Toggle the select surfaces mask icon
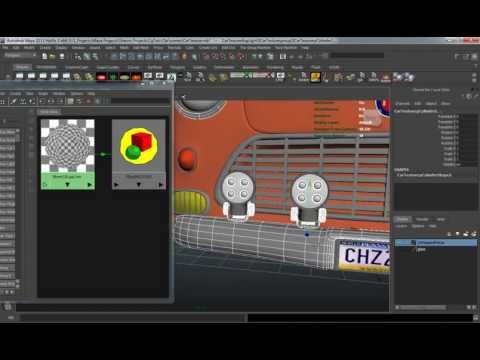This screenshot has height=360, width=480. (140, 56)
